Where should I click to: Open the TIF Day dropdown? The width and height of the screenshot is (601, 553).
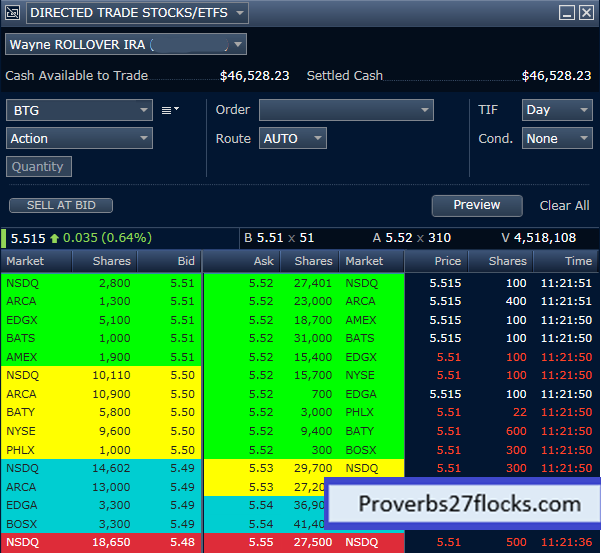(583, 110)
